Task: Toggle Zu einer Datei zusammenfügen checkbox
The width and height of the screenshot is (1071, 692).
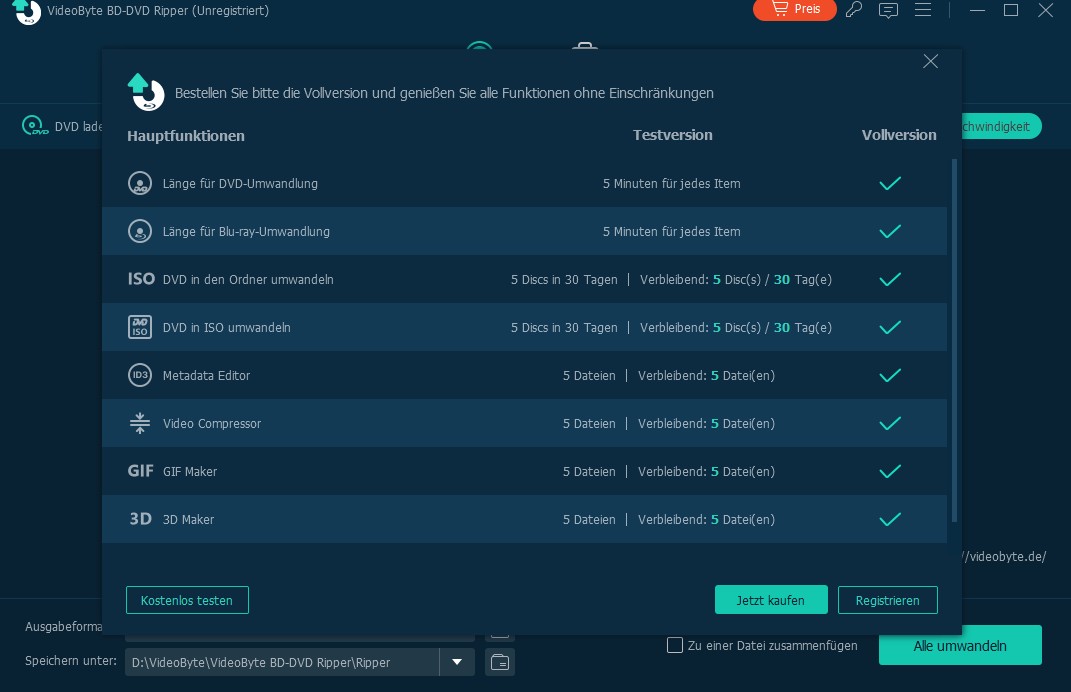Action: pyautogui.click(x=674, y=645)
